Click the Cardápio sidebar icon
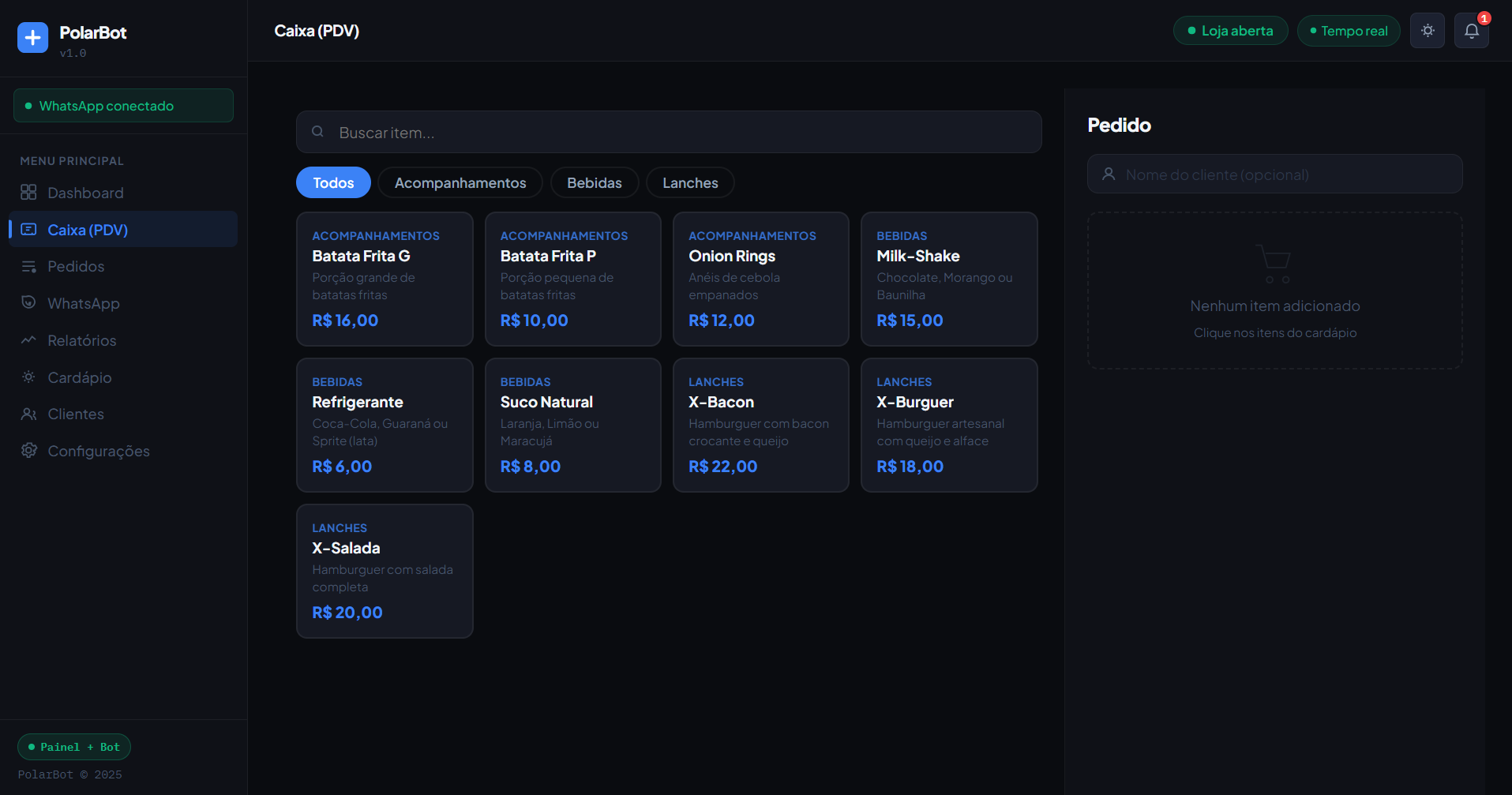The height and width of the screenshot is (795, 1512). pyautogui.click(x=28, y=377)
